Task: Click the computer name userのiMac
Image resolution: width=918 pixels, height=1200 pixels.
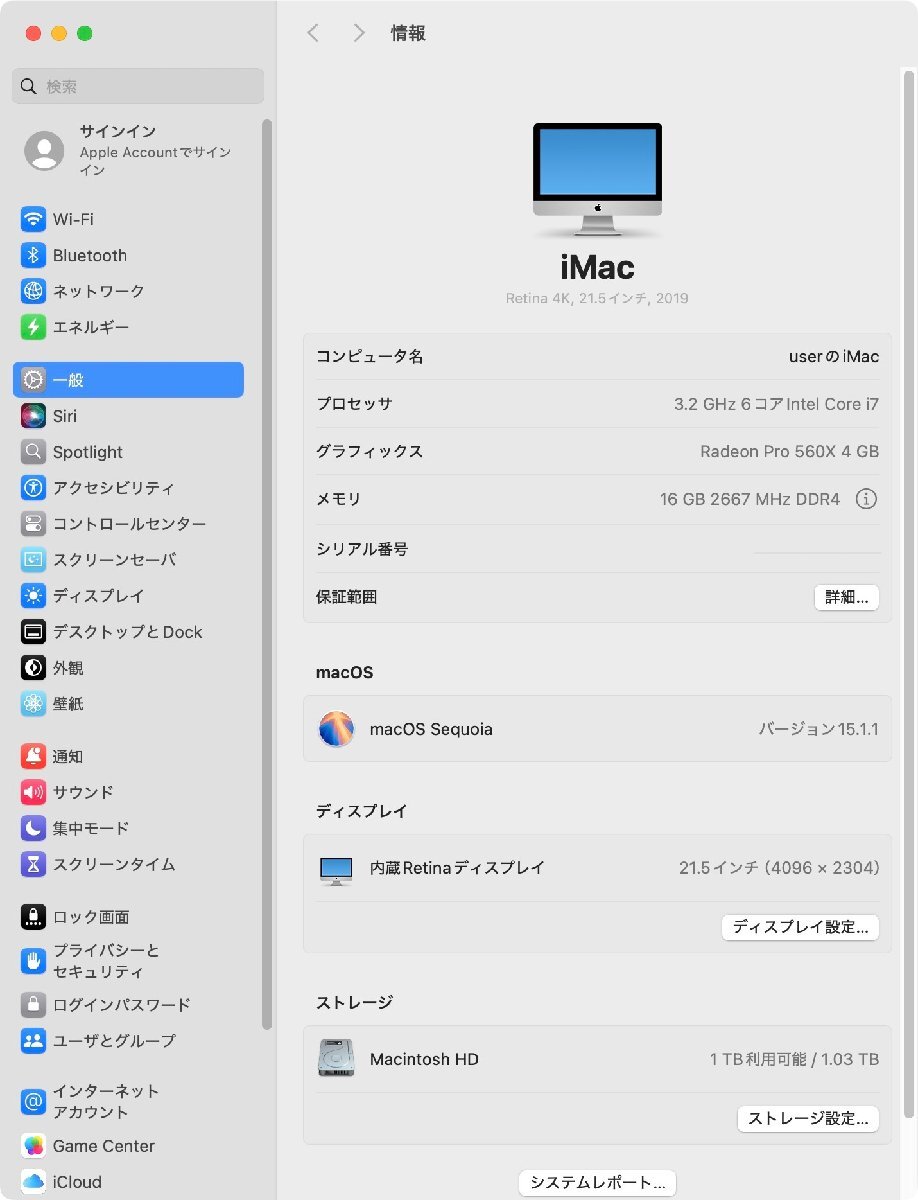Action: [834, 356]
